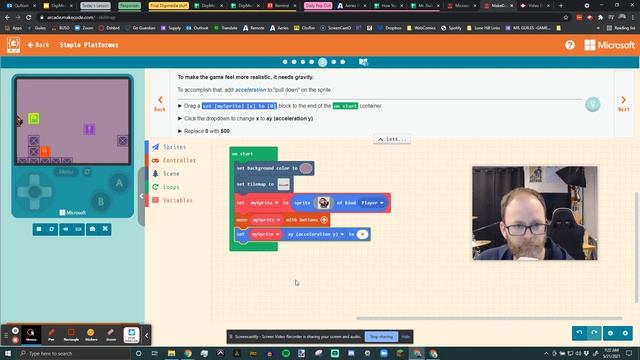Stop the simulator
Image resolution: width=640 pixels, height=360 pixels.
tap(39, 229)
